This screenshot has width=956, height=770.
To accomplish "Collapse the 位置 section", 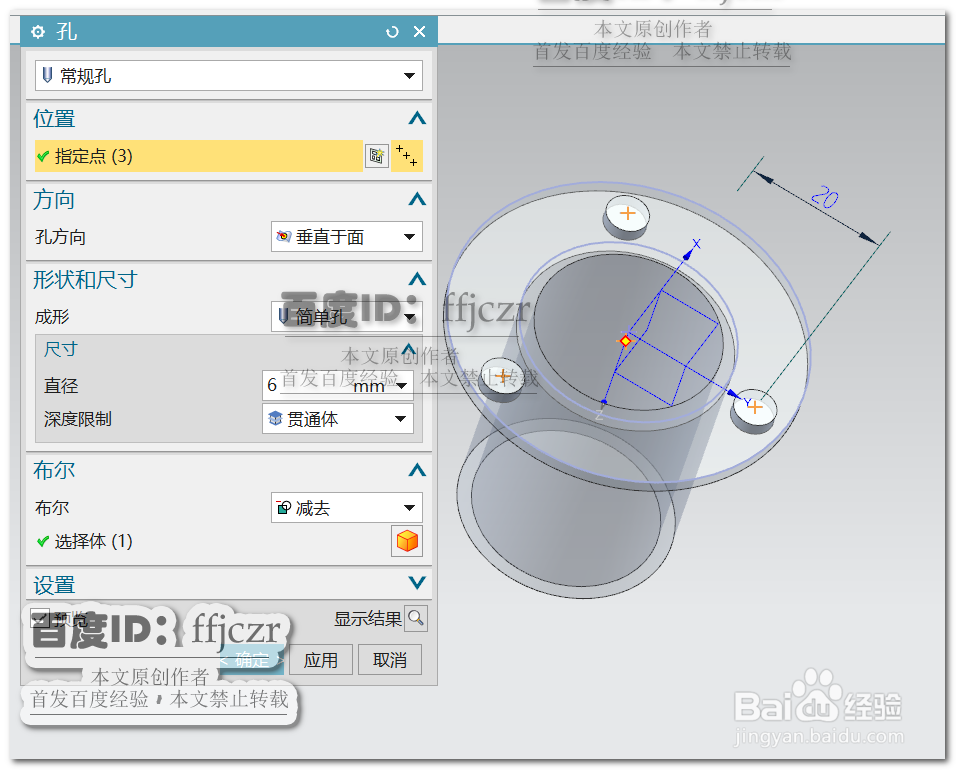I will pyautogui.click(x=417, y=118).
